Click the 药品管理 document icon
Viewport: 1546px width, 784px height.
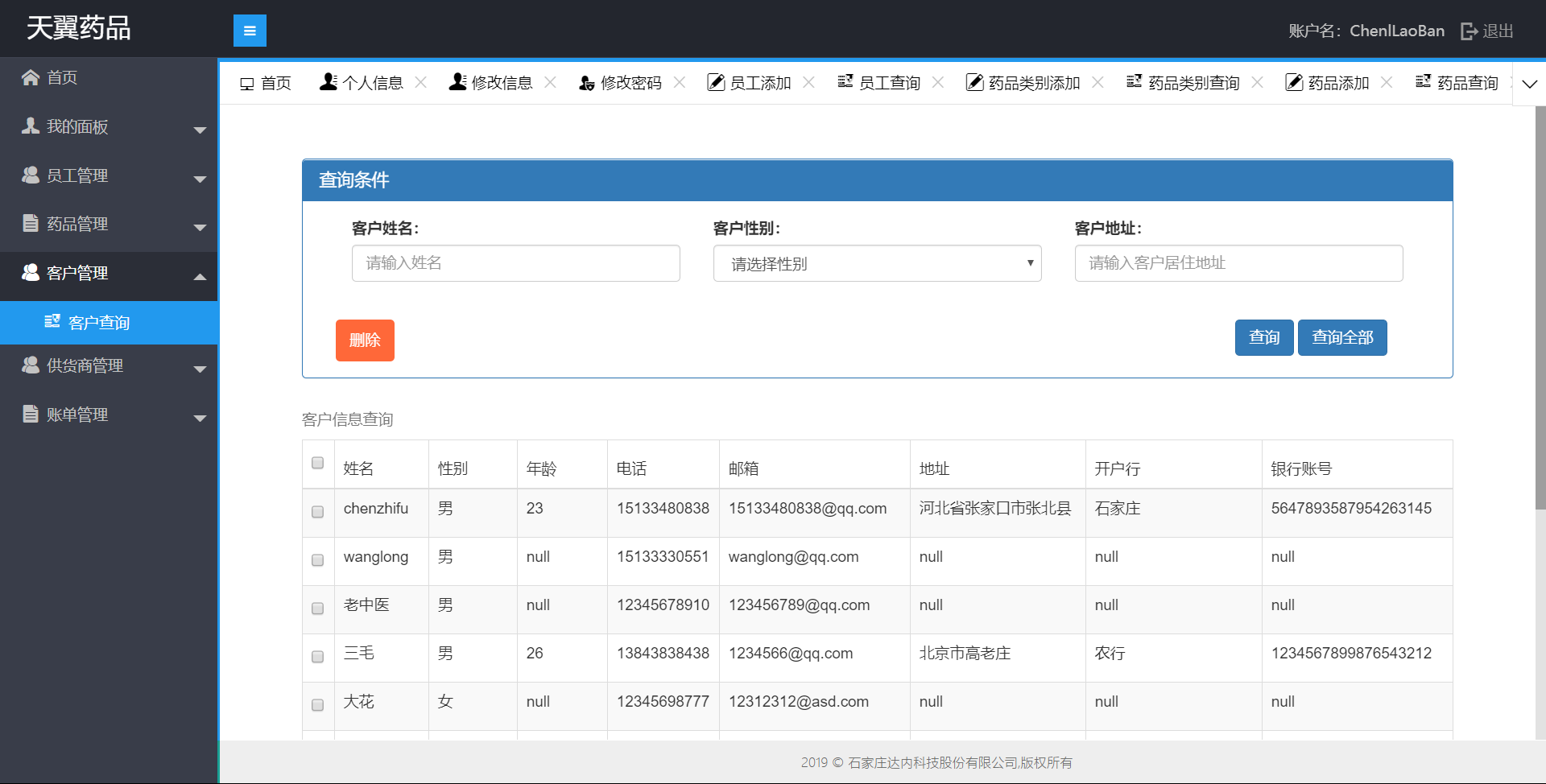tap(31, 223)
